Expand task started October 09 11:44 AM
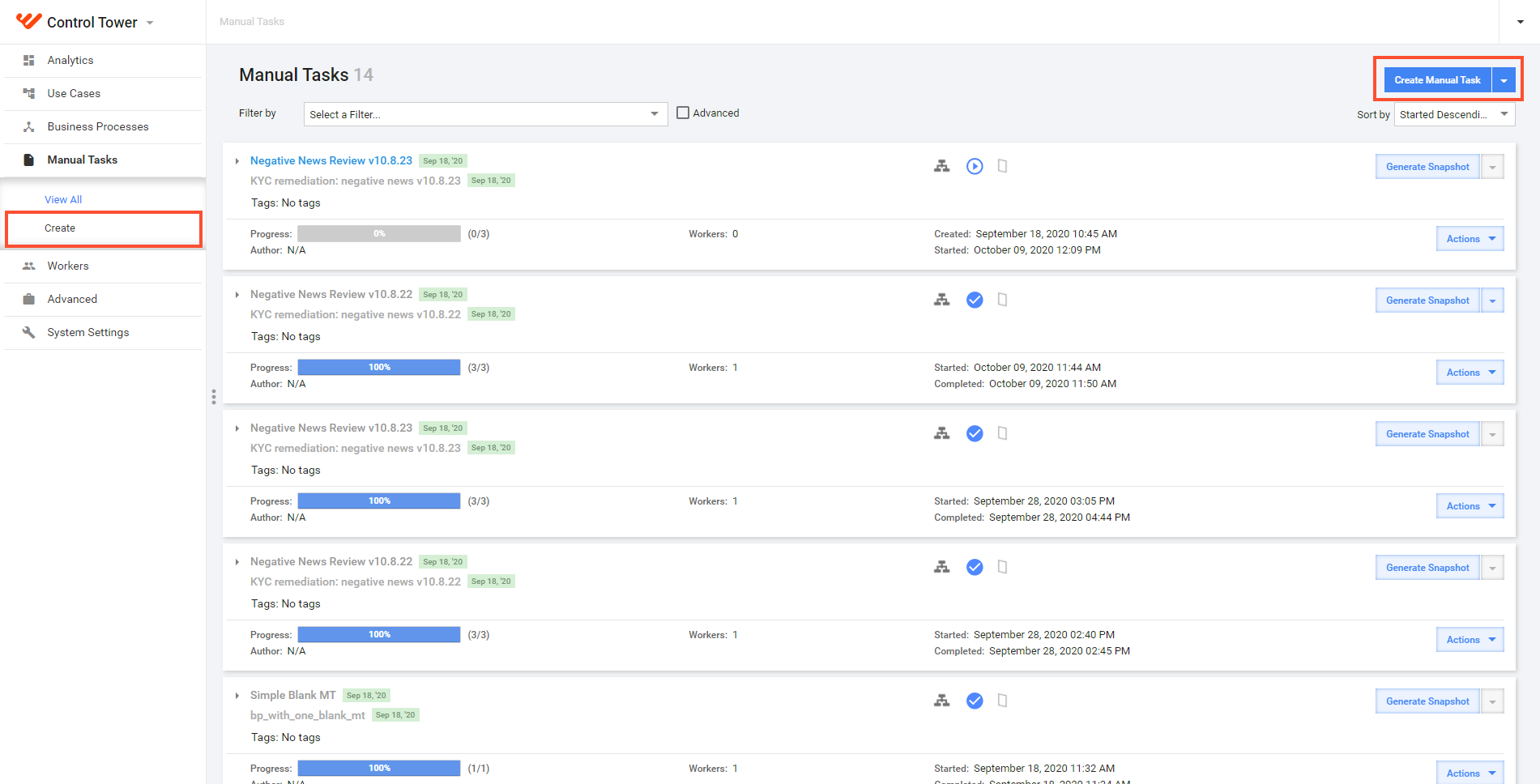Screen dimensions: 1540x784 (x=237, y=295)
